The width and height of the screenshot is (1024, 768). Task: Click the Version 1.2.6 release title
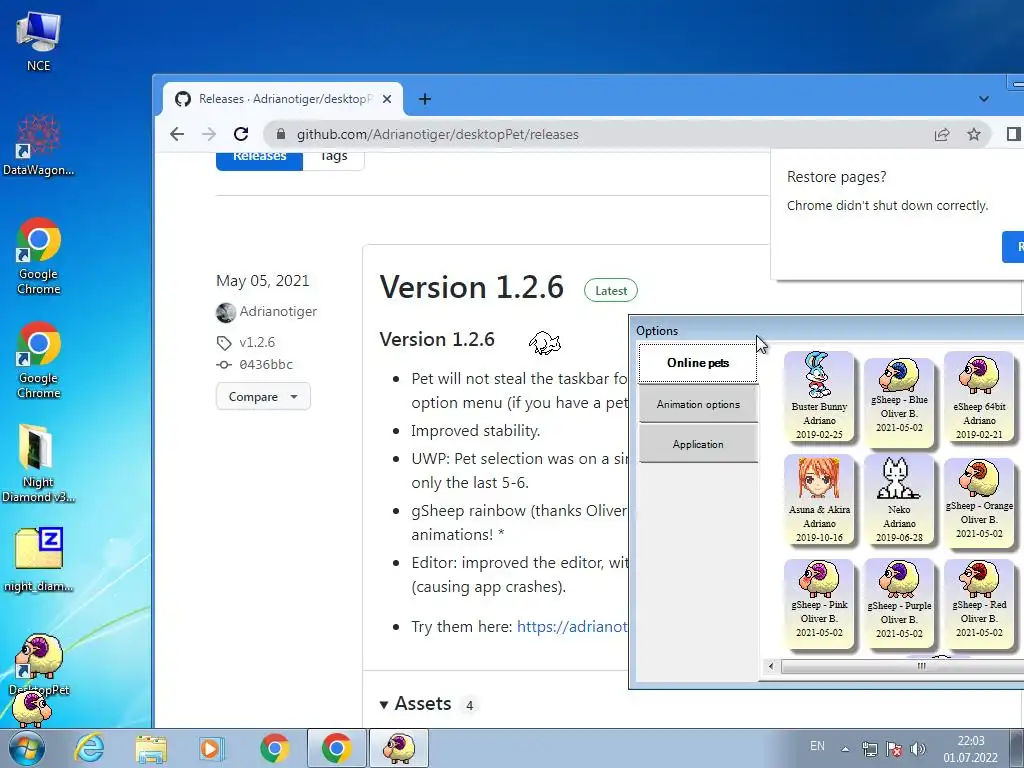click(x=472, y=287)
